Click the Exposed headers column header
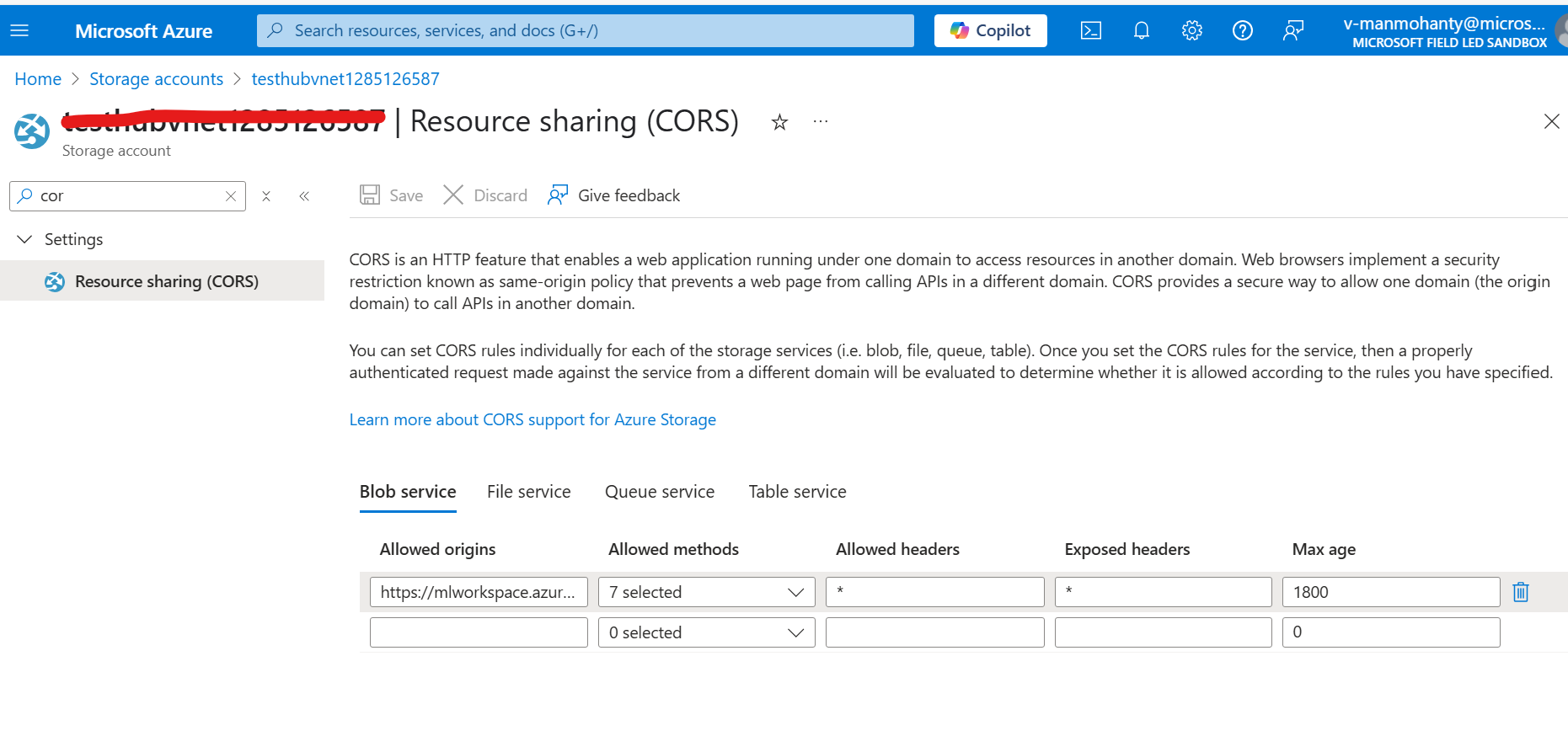 pyautogui.click(x=1127, y=549)
